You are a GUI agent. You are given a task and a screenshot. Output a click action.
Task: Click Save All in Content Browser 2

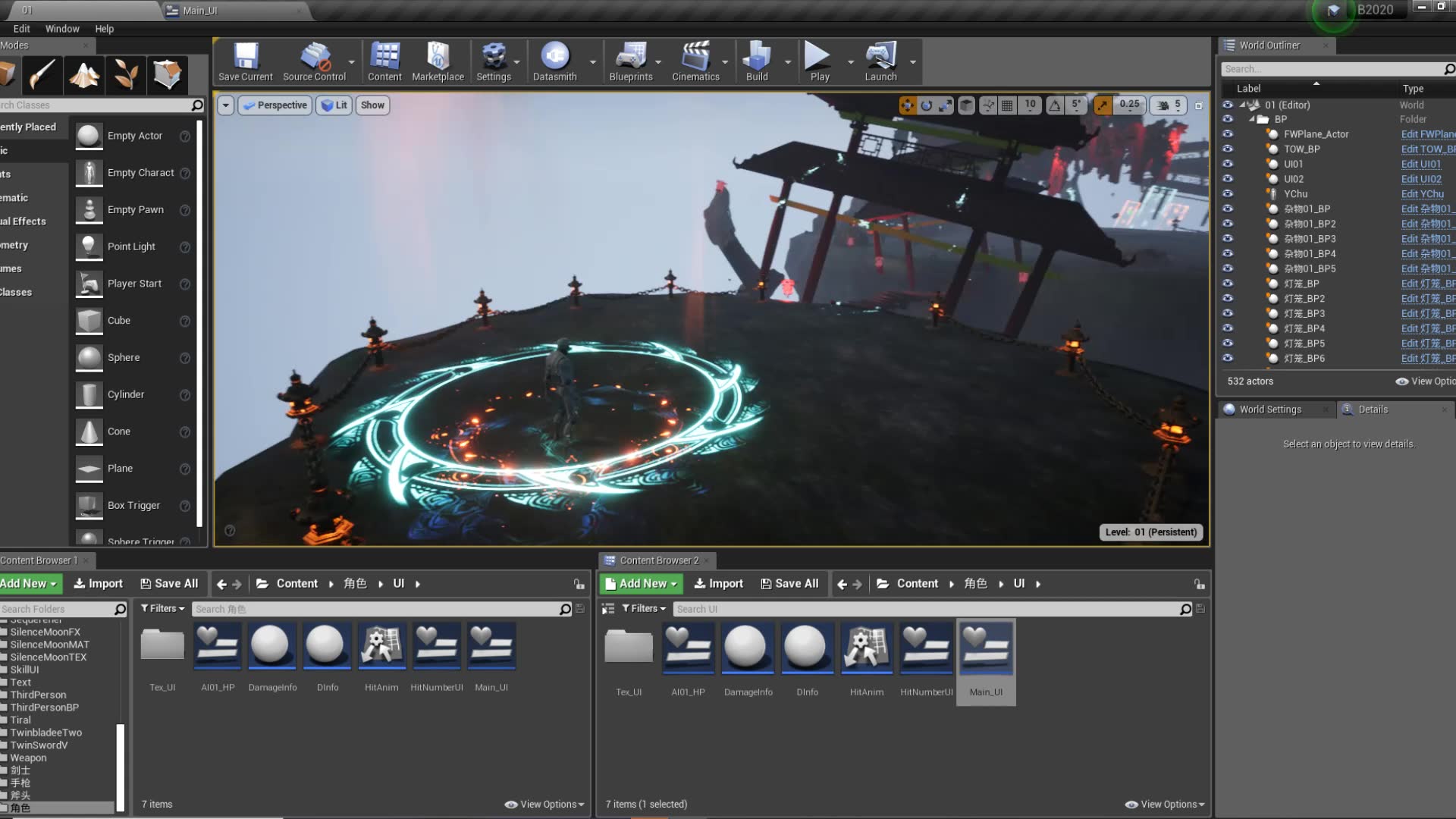pos(791,583)
